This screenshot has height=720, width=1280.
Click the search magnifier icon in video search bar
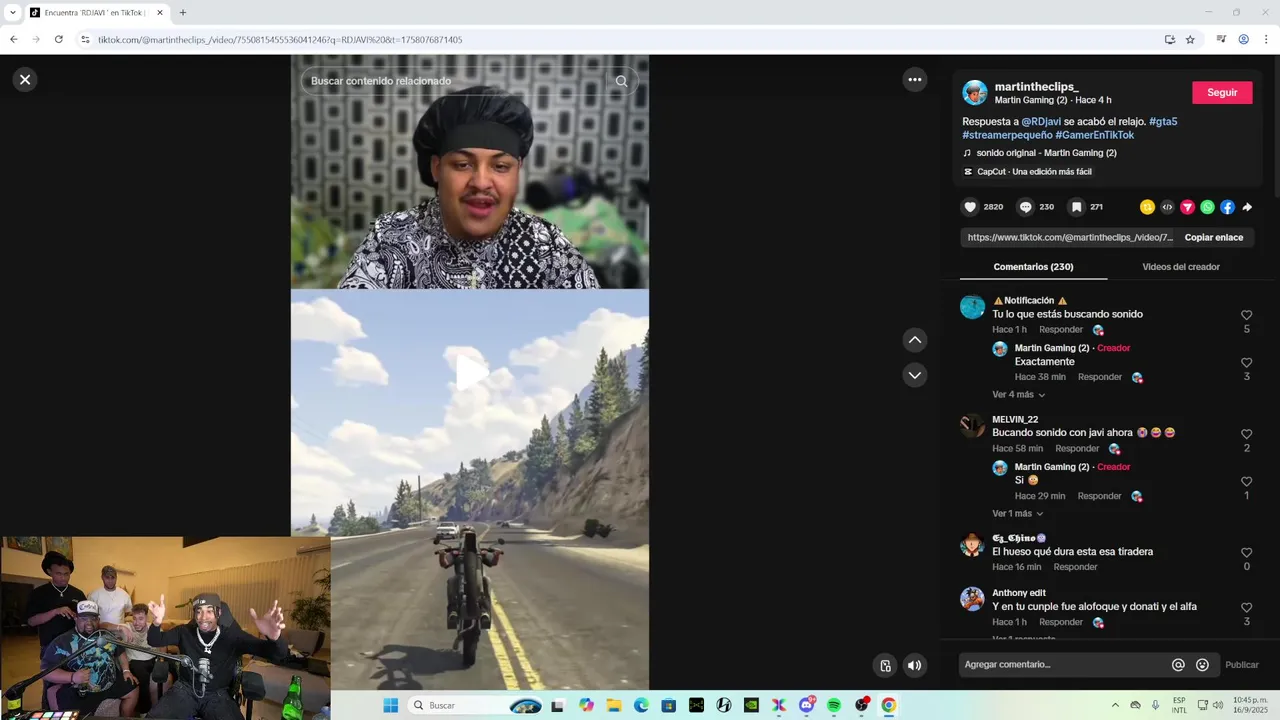click(621, 81)
